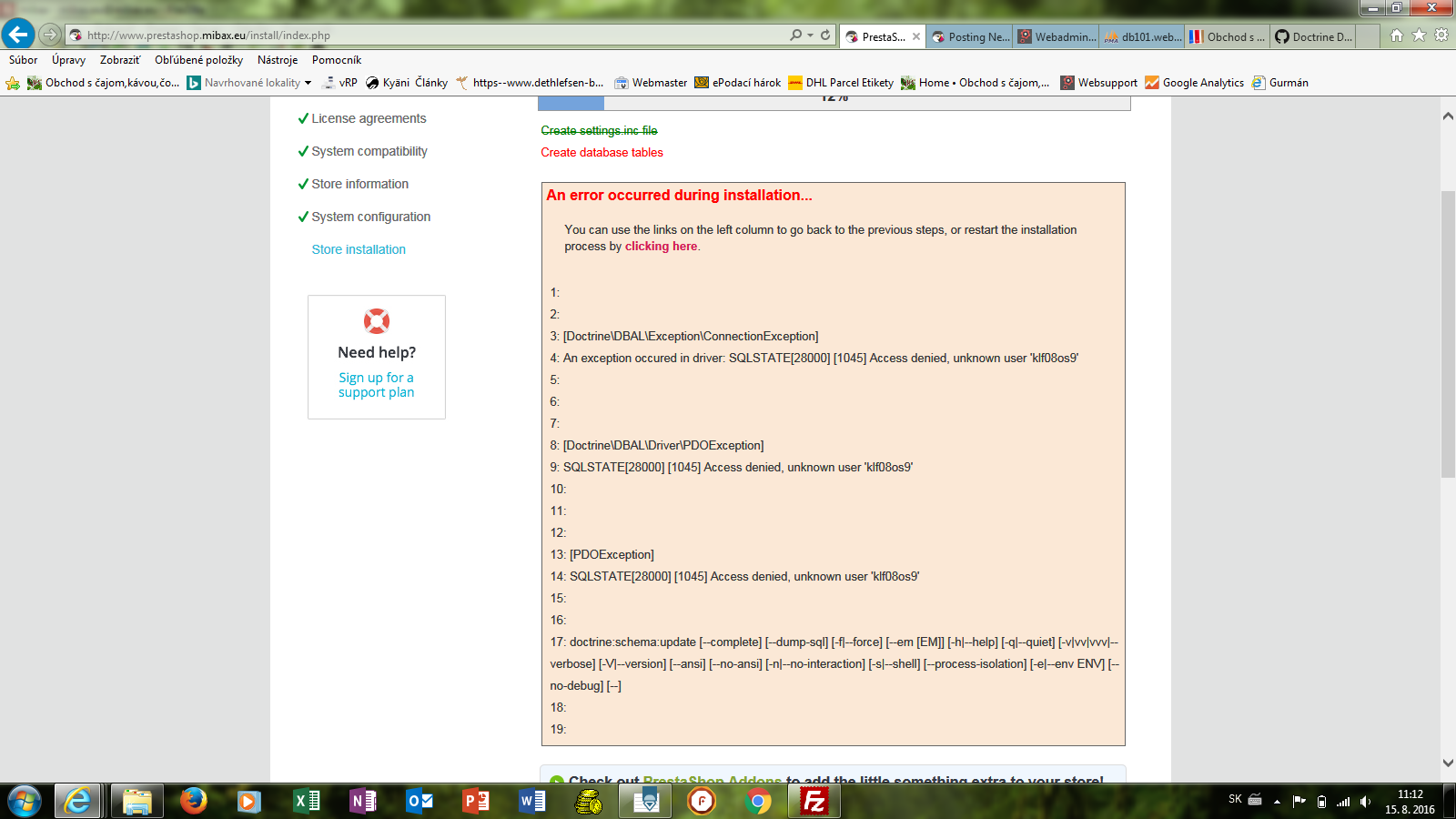The width and height of the screenshot is (1456, 819).
Task: Switch to the Doctrine D... tab
Action: (x=1314, y=37)
